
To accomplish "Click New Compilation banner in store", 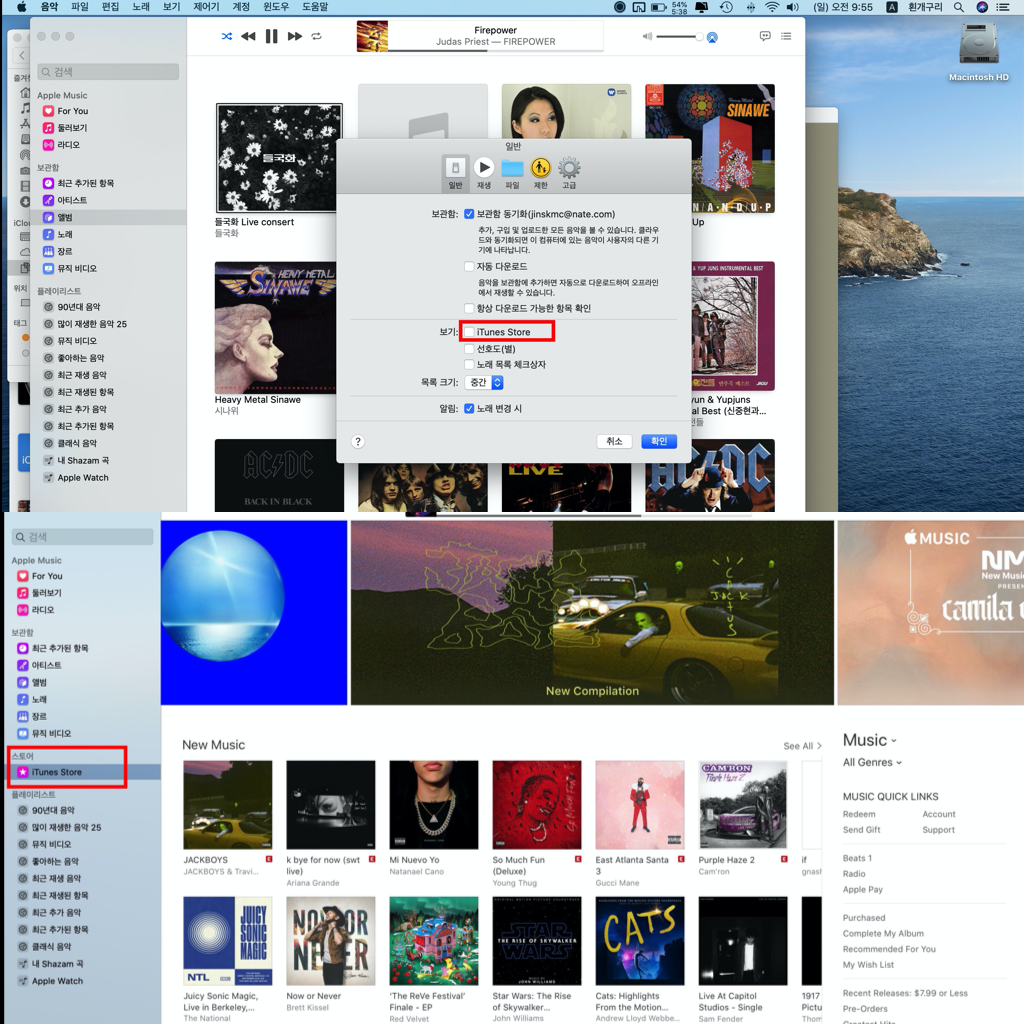I will (x=592, y=613).
